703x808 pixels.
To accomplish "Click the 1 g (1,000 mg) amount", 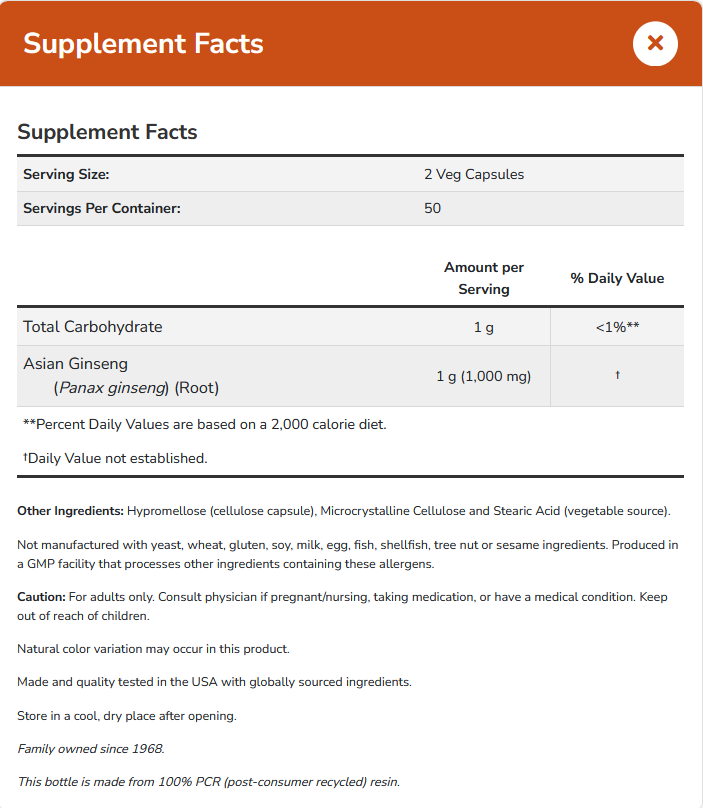I will tap(483, 376).
